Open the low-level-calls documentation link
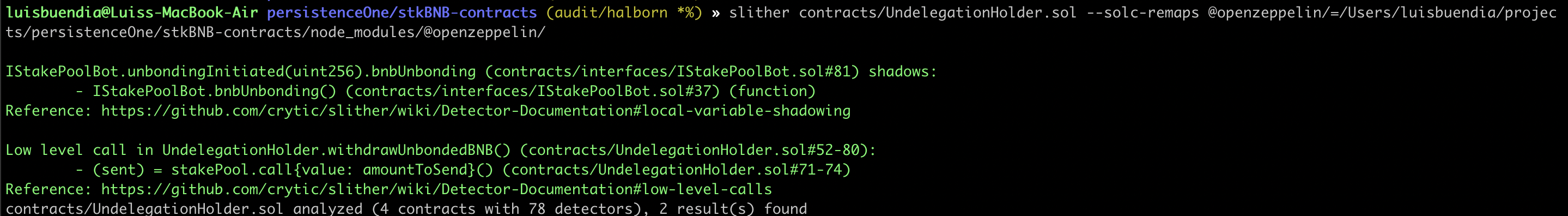Viewport: 1568px width, 216px height. coord(436,189)
